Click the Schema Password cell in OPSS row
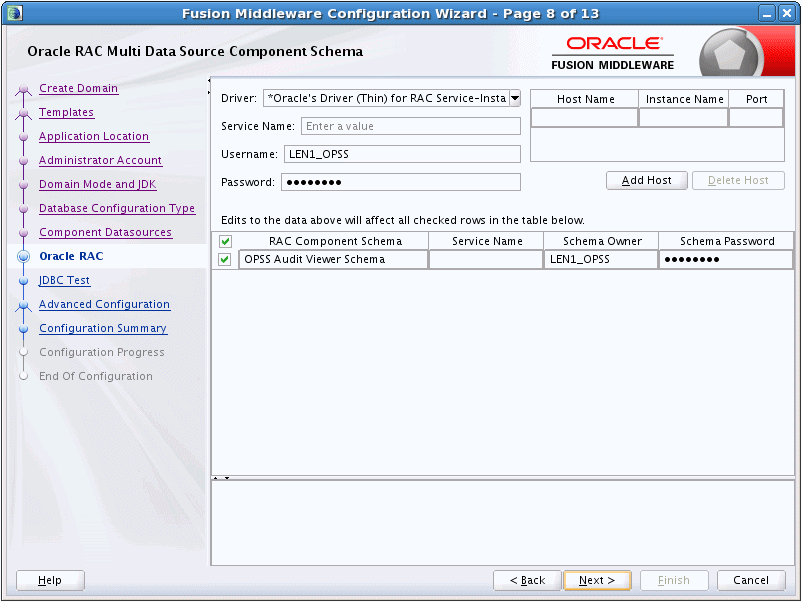The image size is (802, 602). coord(726,259)
